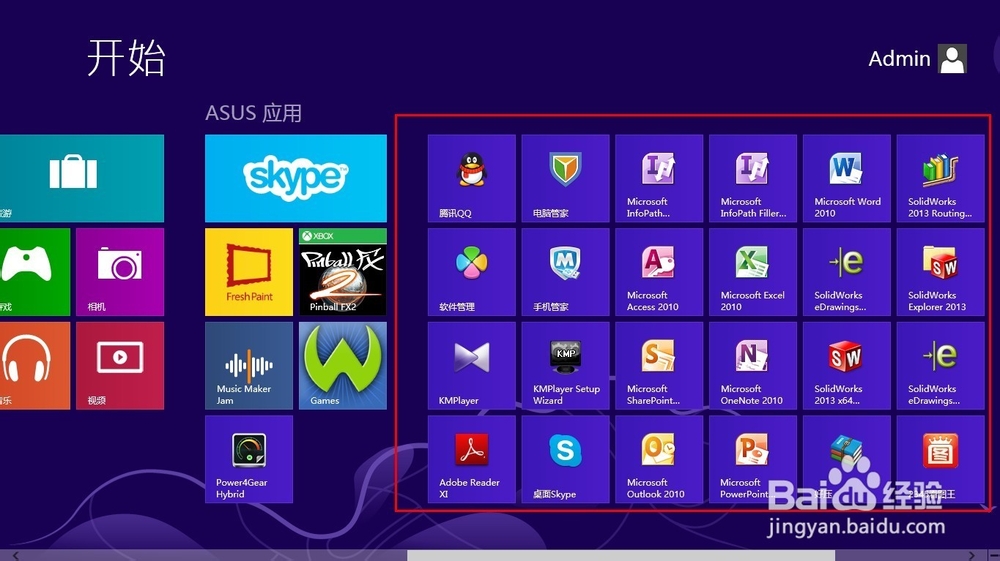The width and height of the screenshot is (1000, 561).
Task: Open the green Xbox controller games tile
Action: coord(35,272)
